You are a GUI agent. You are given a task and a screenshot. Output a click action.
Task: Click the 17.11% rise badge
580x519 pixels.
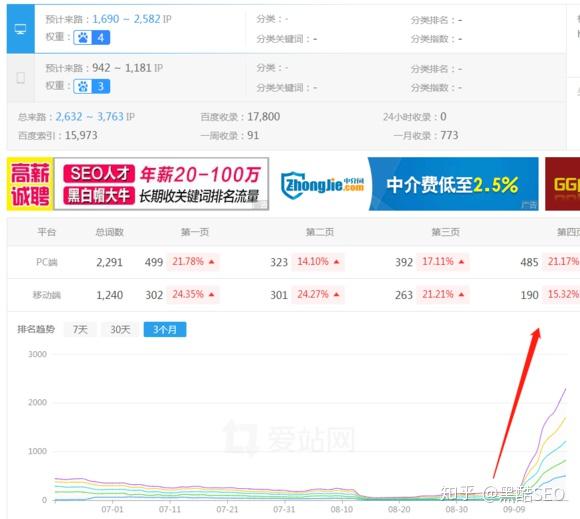point(443,262)
